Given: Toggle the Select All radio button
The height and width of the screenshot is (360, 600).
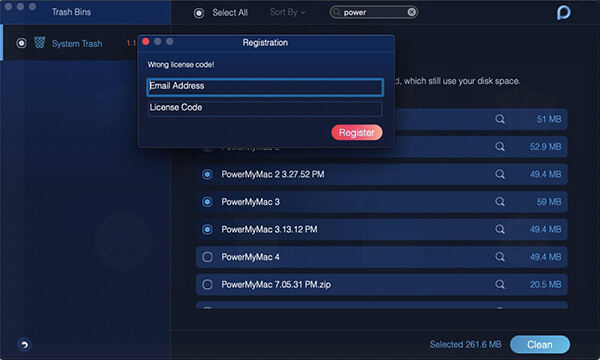Looking at the screenshot, I should point(199,13).
